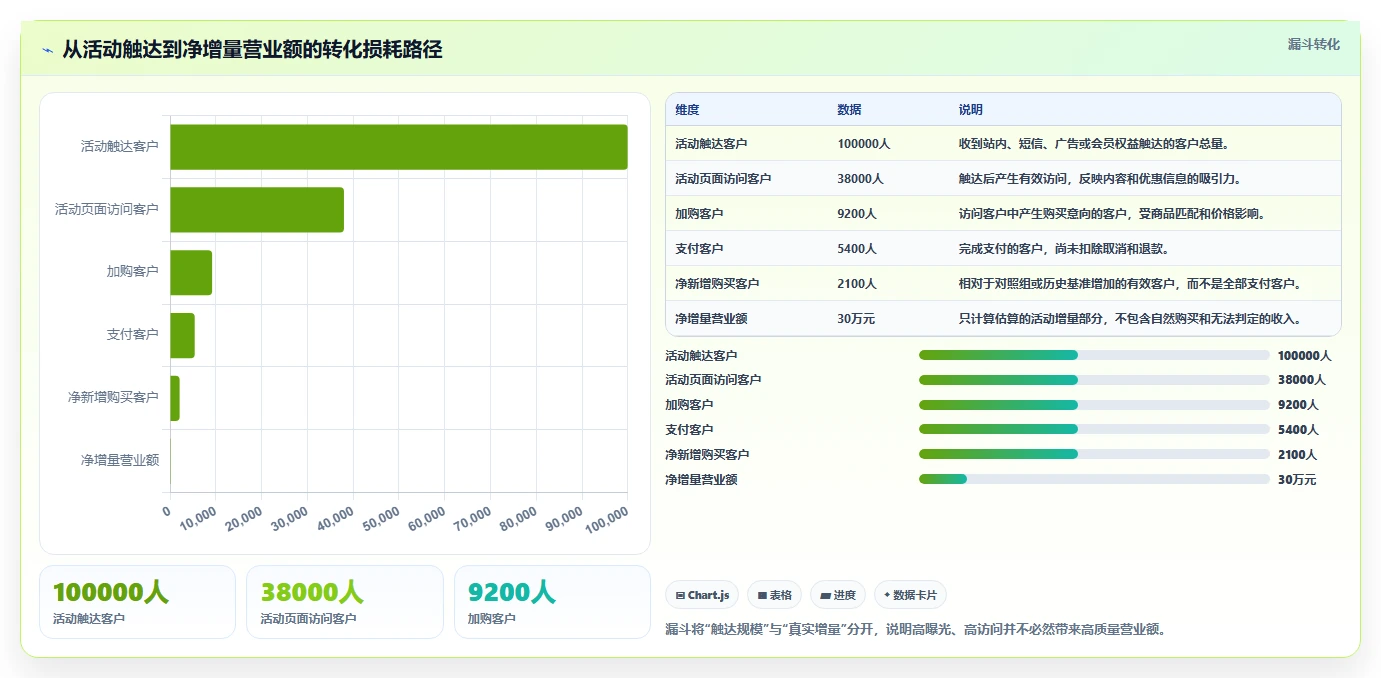Viewport: 1381px width, 678px height.
Task: Click the 活动页面访问客户 progress bar
Action: tap(1094, 380)
